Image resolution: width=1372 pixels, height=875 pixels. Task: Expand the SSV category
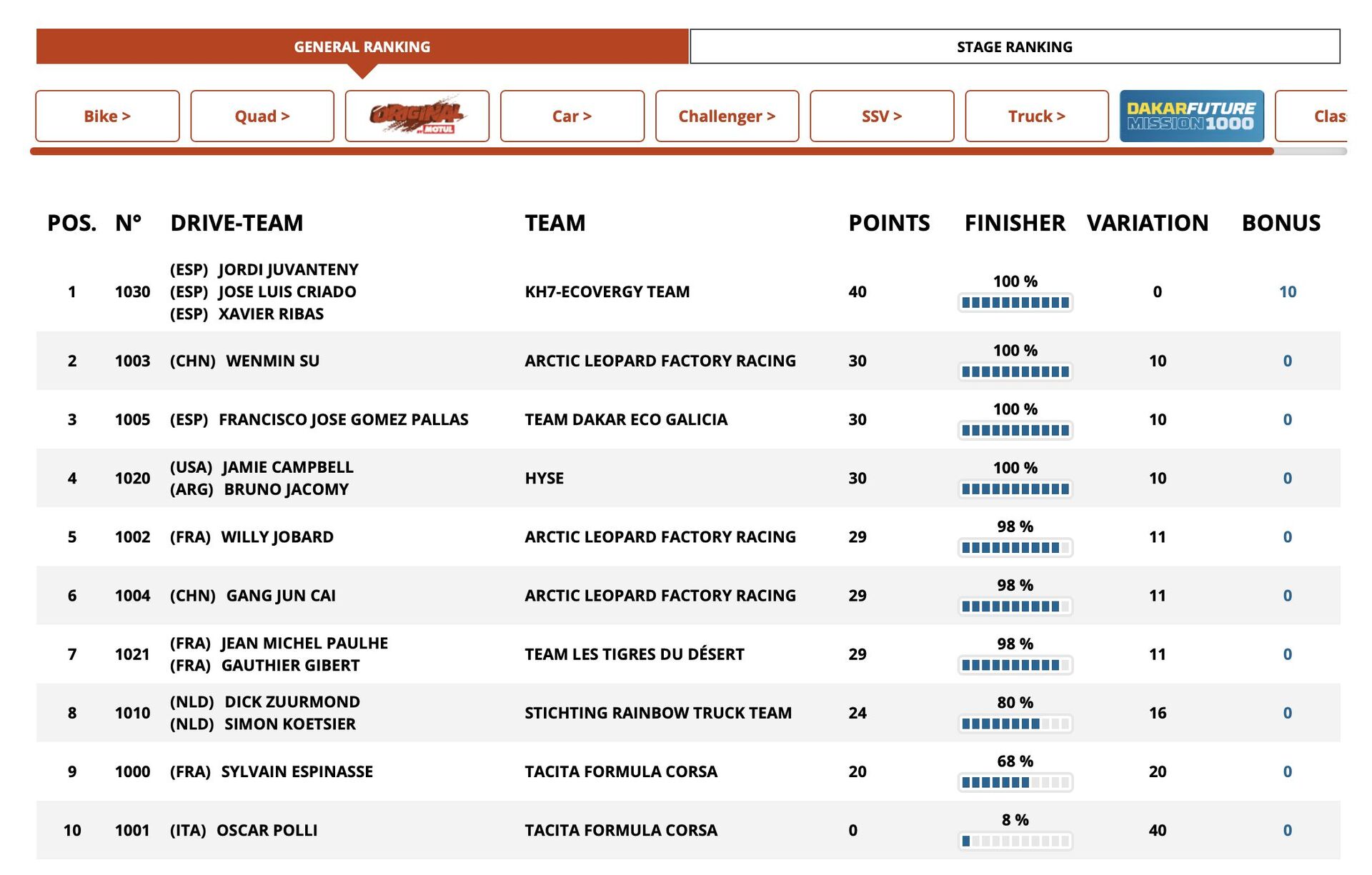tap(882, 116)
